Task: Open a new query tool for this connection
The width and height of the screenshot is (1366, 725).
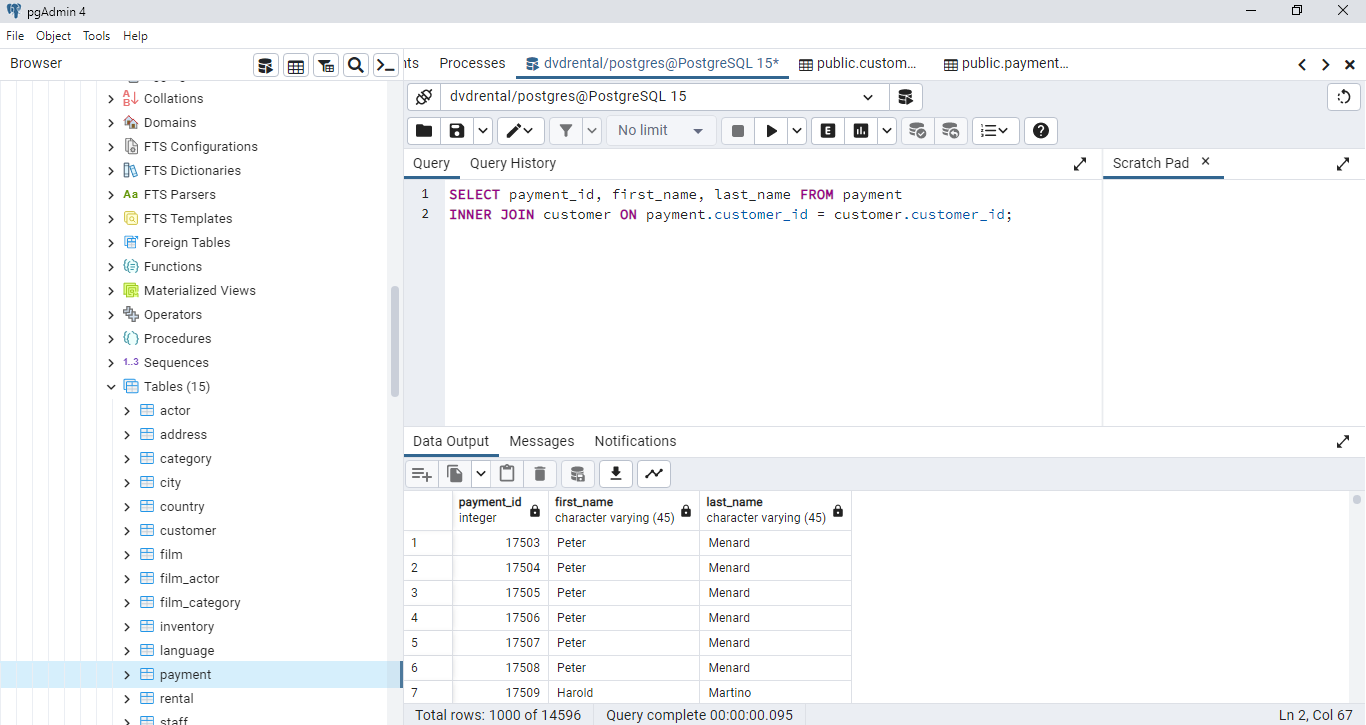Action: tap(905, 97)
